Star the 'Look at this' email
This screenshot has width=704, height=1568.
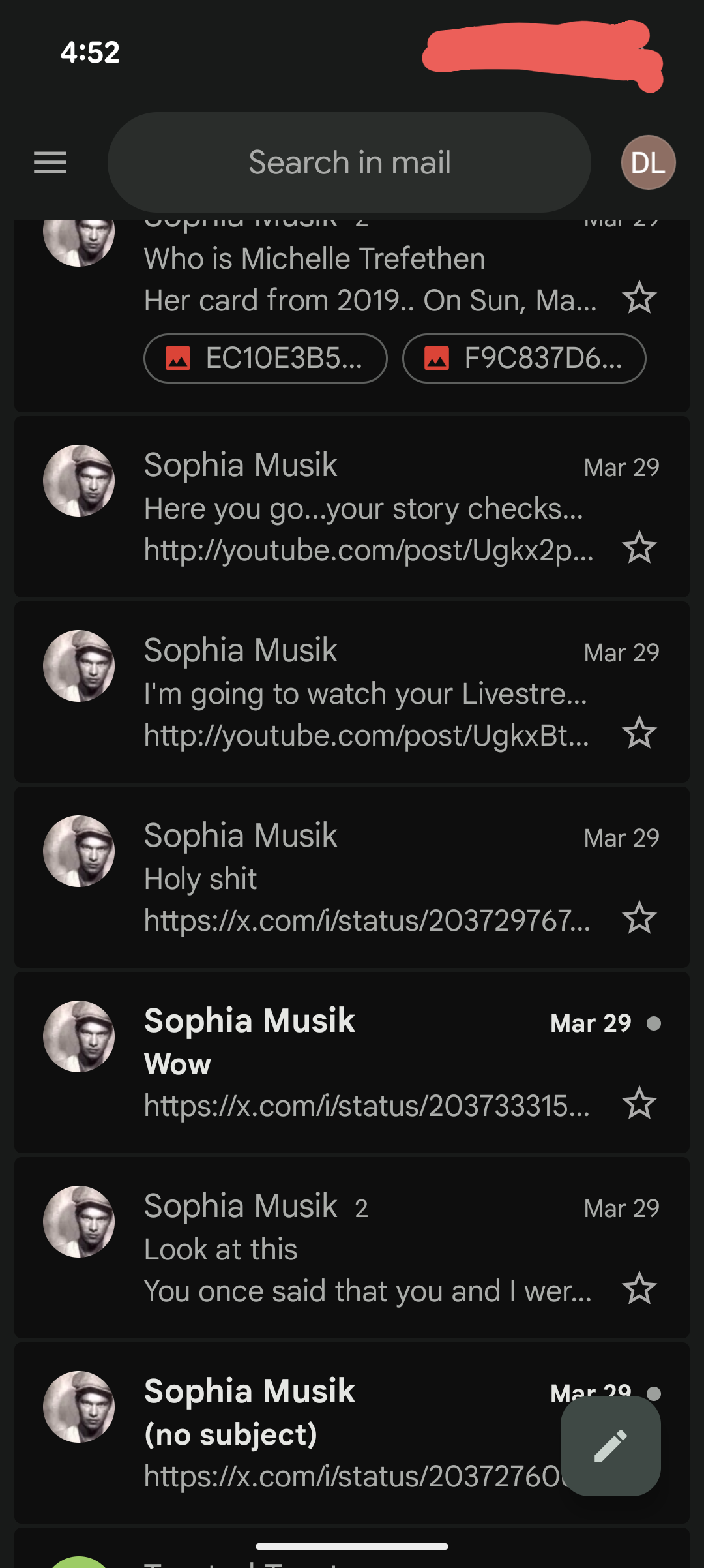click(639, 1289)
